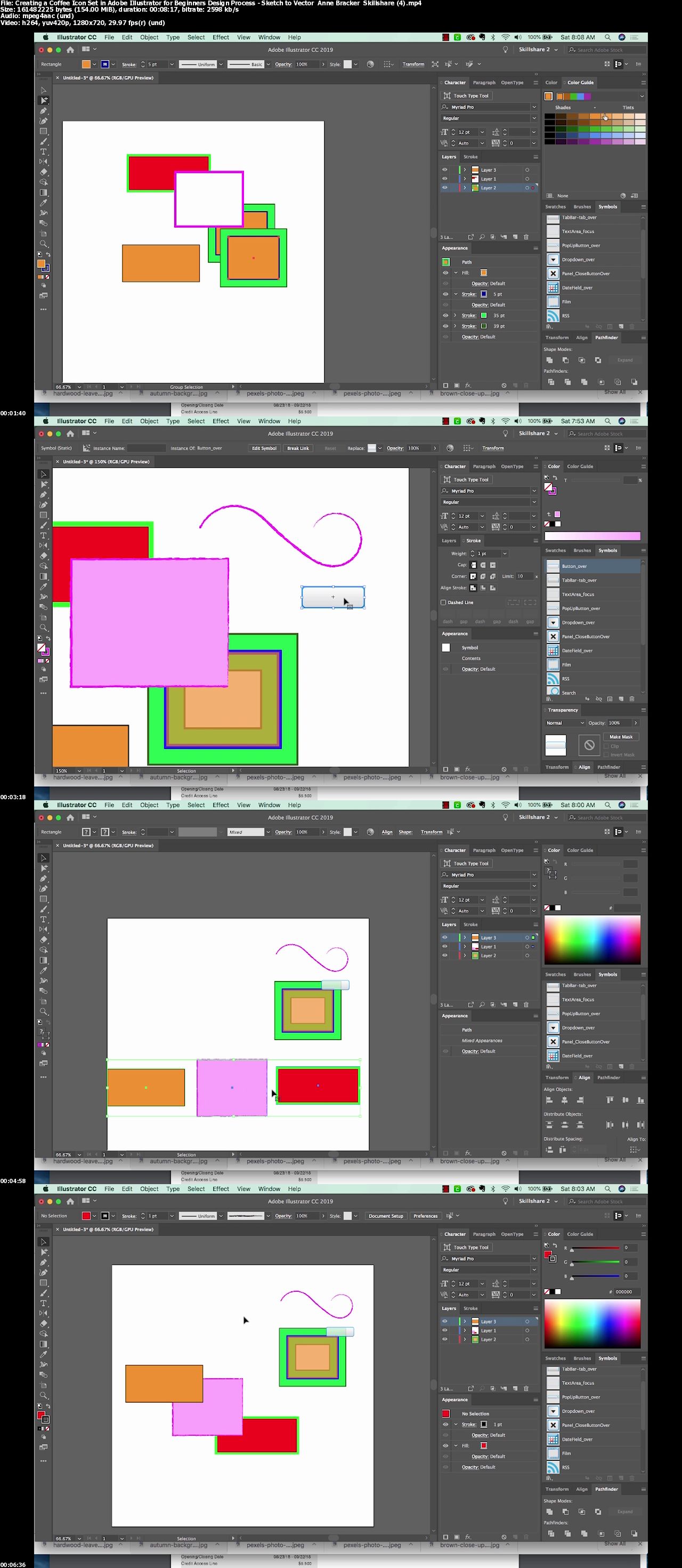Hide Layer 3 with its eye icon, 8:08 AM frame
Screen dimensions: 682x1568
coord(445,170)
